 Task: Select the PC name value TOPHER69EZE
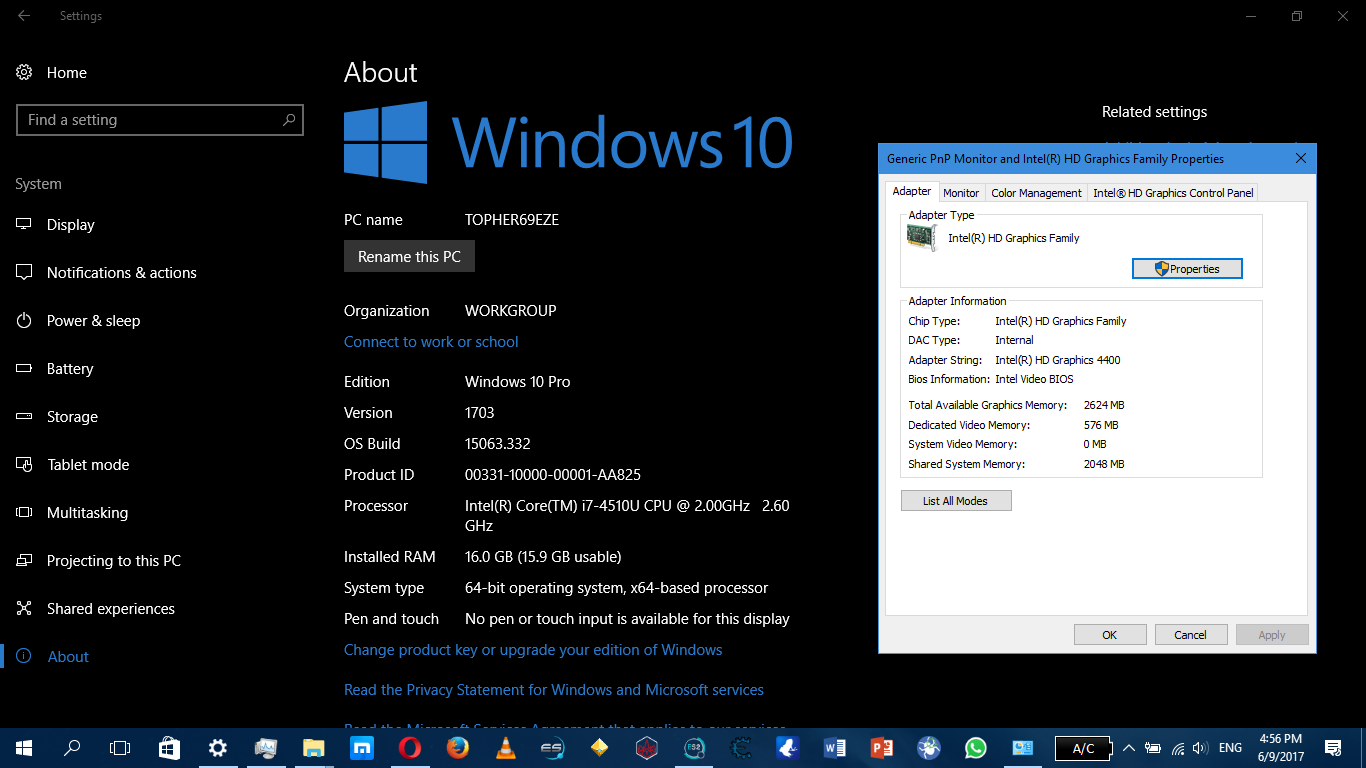coord(512,220)
